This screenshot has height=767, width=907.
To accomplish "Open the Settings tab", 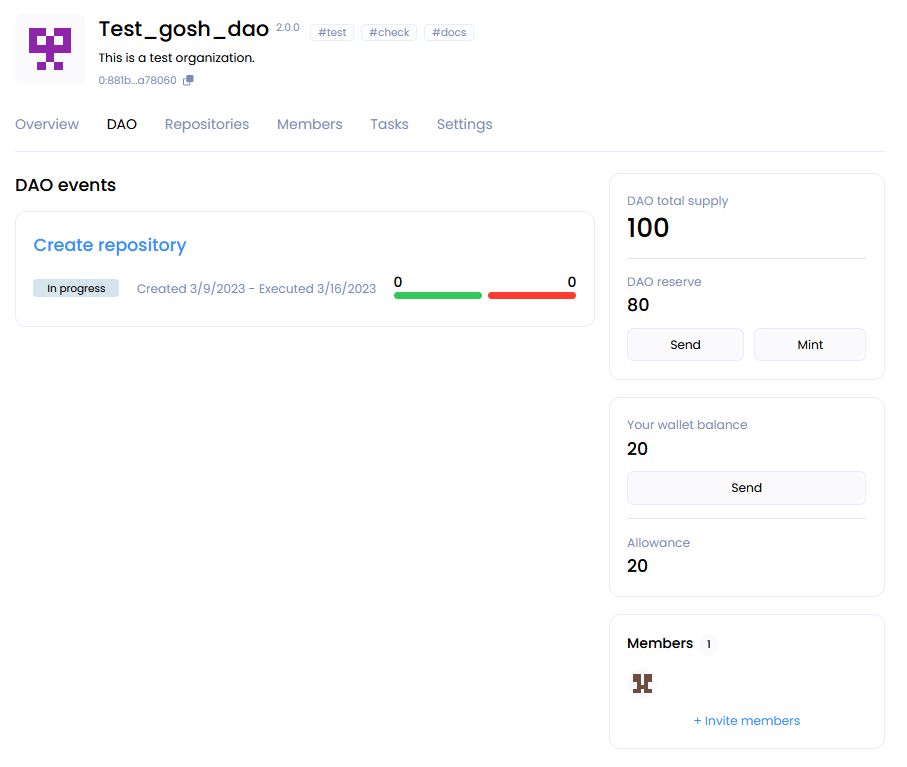I will (464, 124).
